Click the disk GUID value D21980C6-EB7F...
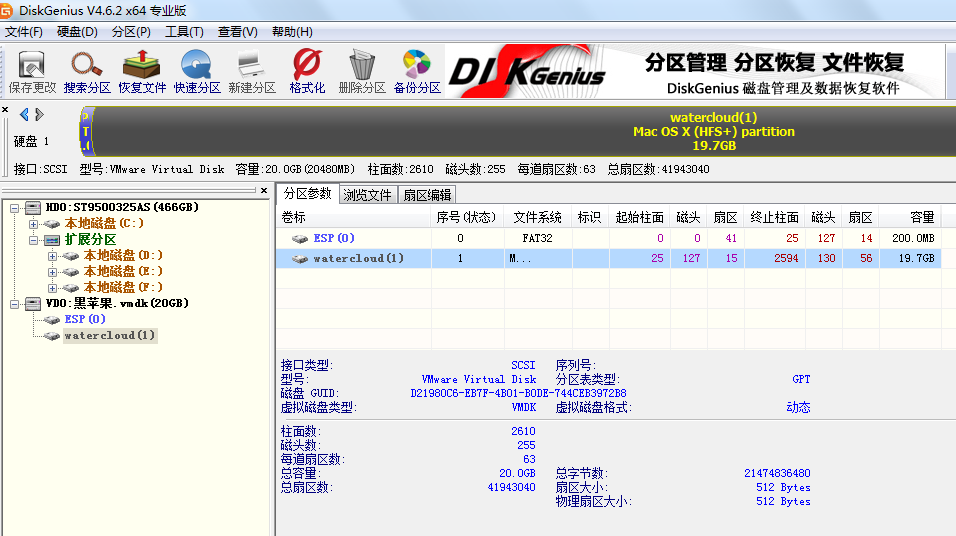 [518, 393]
